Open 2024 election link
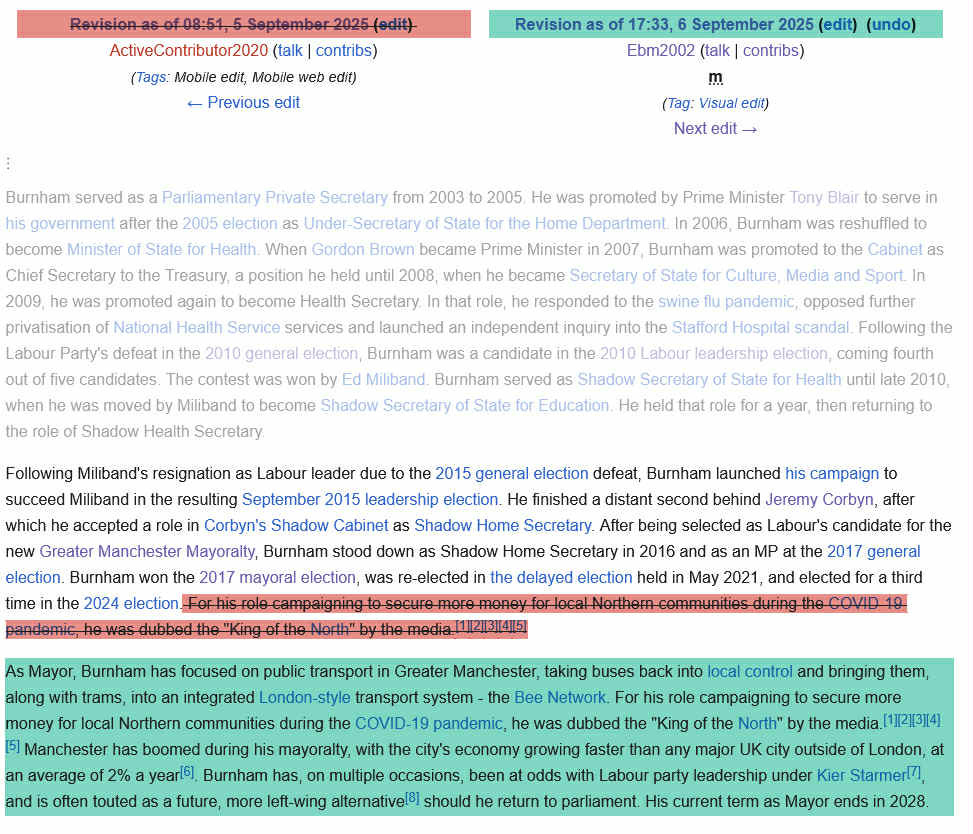 131,604
